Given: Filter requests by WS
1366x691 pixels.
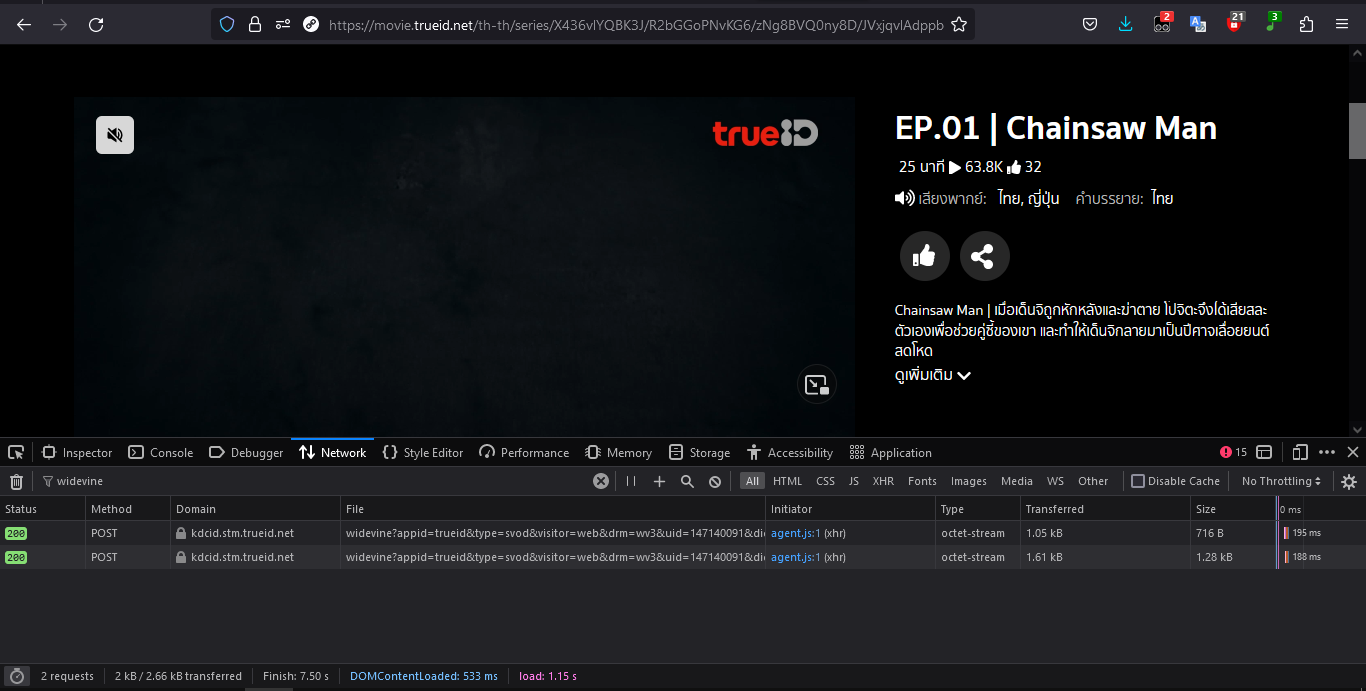Looking at the screenshot, I should [1055, 481].
